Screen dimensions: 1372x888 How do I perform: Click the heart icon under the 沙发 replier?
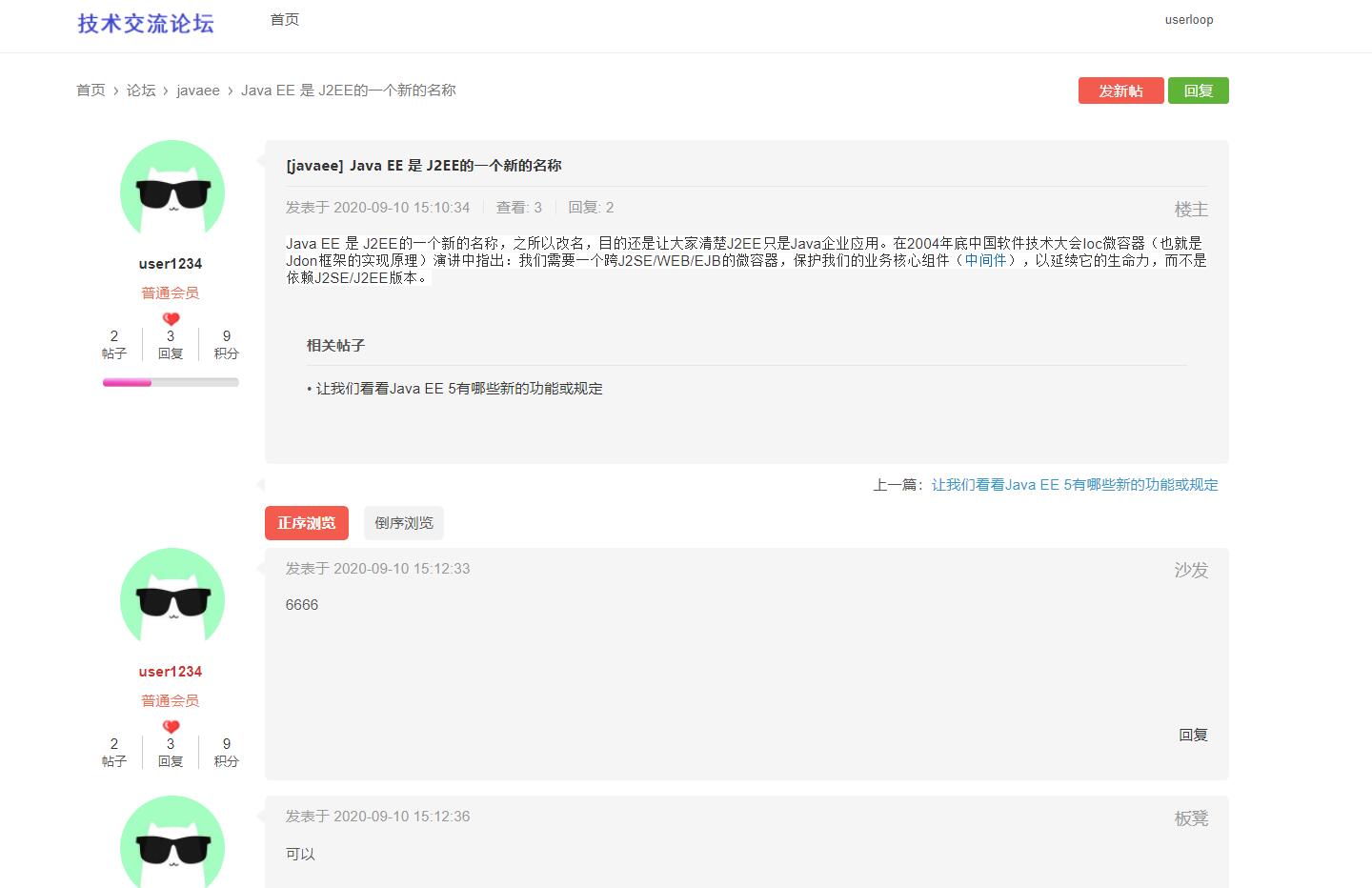[170, 726]
